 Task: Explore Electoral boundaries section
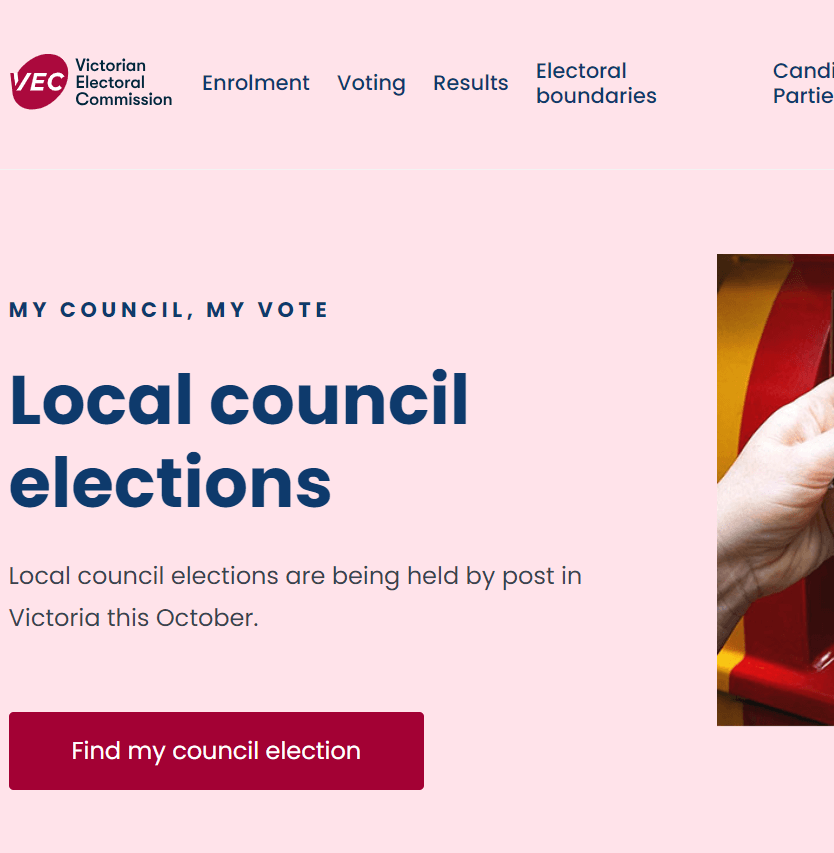(596, 83)
